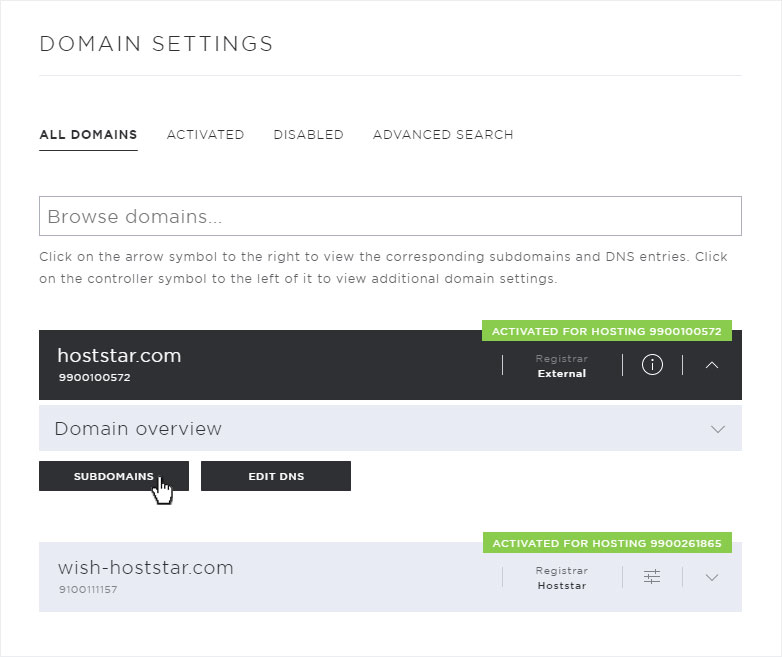Image resolution: width=782 pixels, height=657 pixels.
Task: Switch to the Disabled tab
Action: pos(308,135)
